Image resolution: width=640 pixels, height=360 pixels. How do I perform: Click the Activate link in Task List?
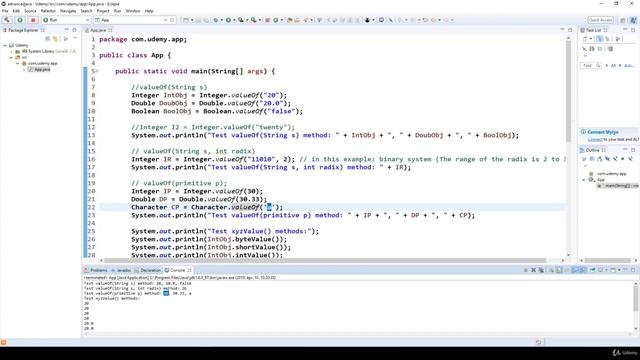629,66
